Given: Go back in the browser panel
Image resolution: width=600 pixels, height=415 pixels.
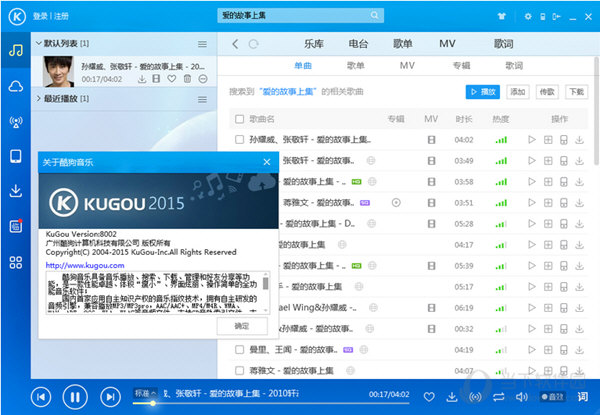Looking at the screenshot, I should (x=235, y=44).
